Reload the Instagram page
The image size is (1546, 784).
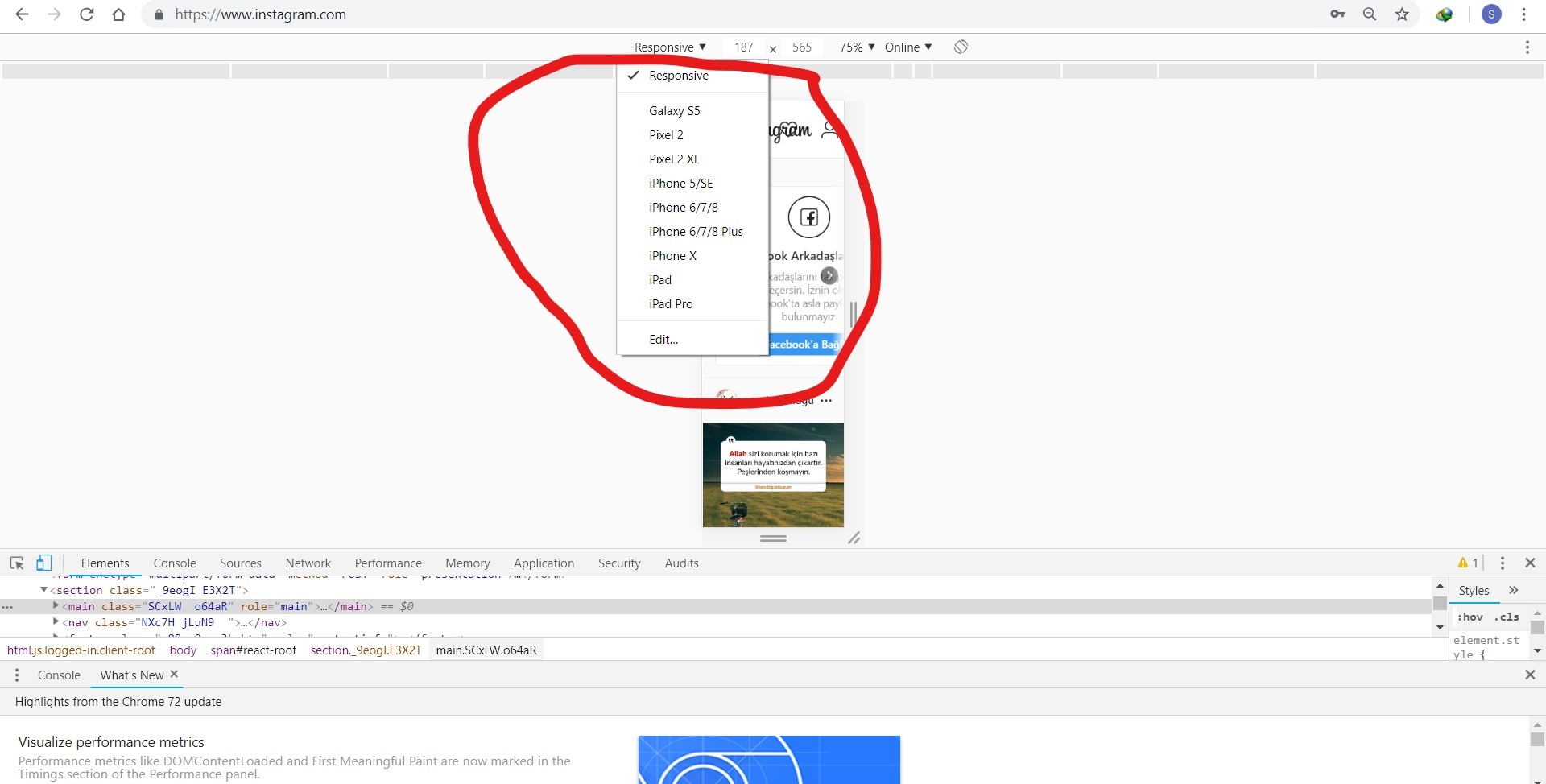[86, 14]
